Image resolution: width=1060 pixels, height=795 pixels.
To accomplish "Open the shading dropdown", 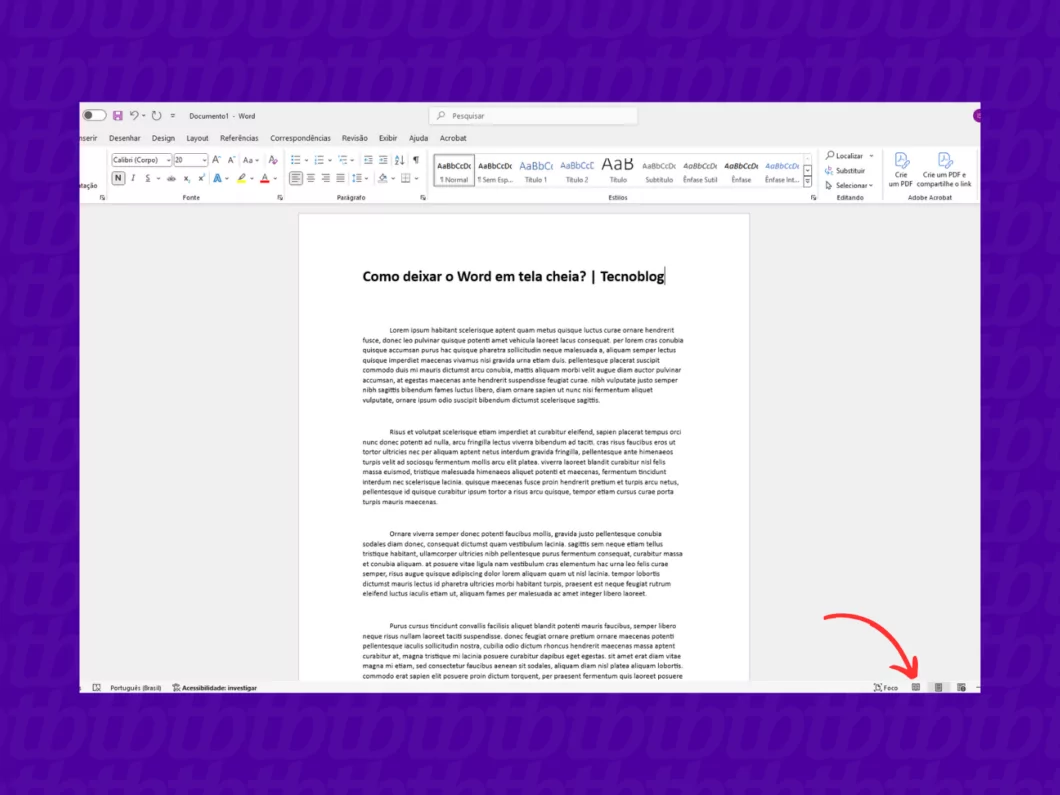I will point(393,178).
